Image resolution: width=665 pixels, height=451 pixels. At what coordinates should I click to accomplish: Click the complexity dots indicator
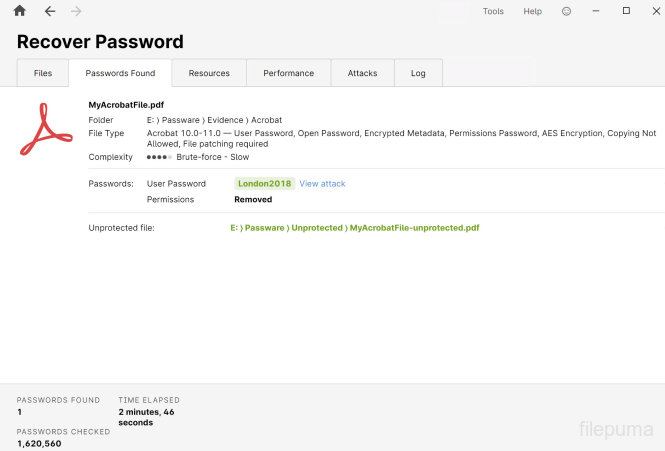click(158, 157)
